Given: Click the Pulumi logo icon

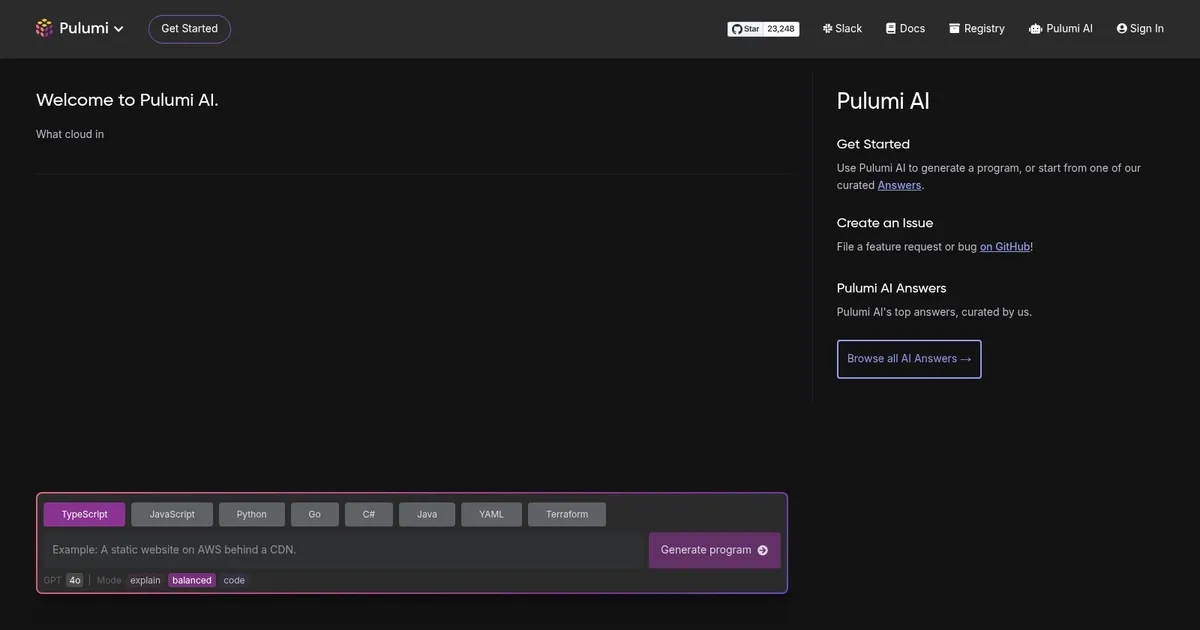Looking at the screenshot, I should 45,28.
